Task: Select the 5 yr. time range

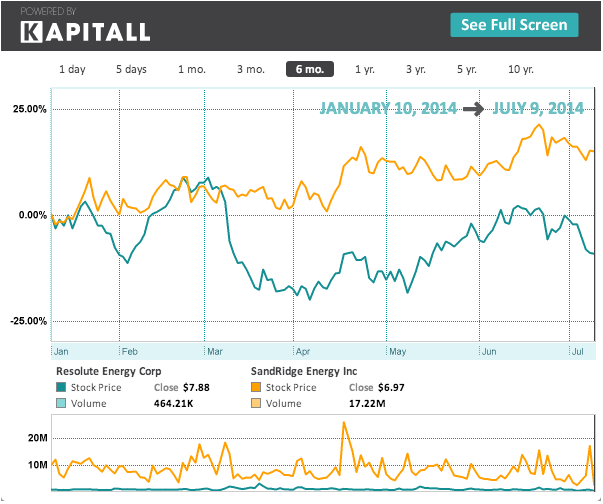Action: pos(467,69)
